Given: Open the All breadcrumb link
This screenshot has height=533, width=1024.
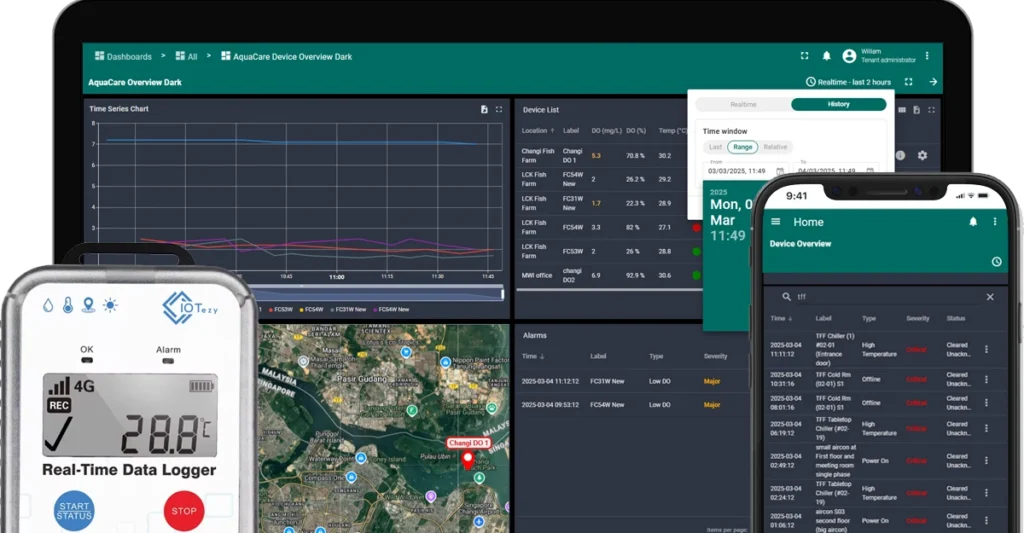Looking at the screenshot, I should pyautogui.click(x=186, y=57).
